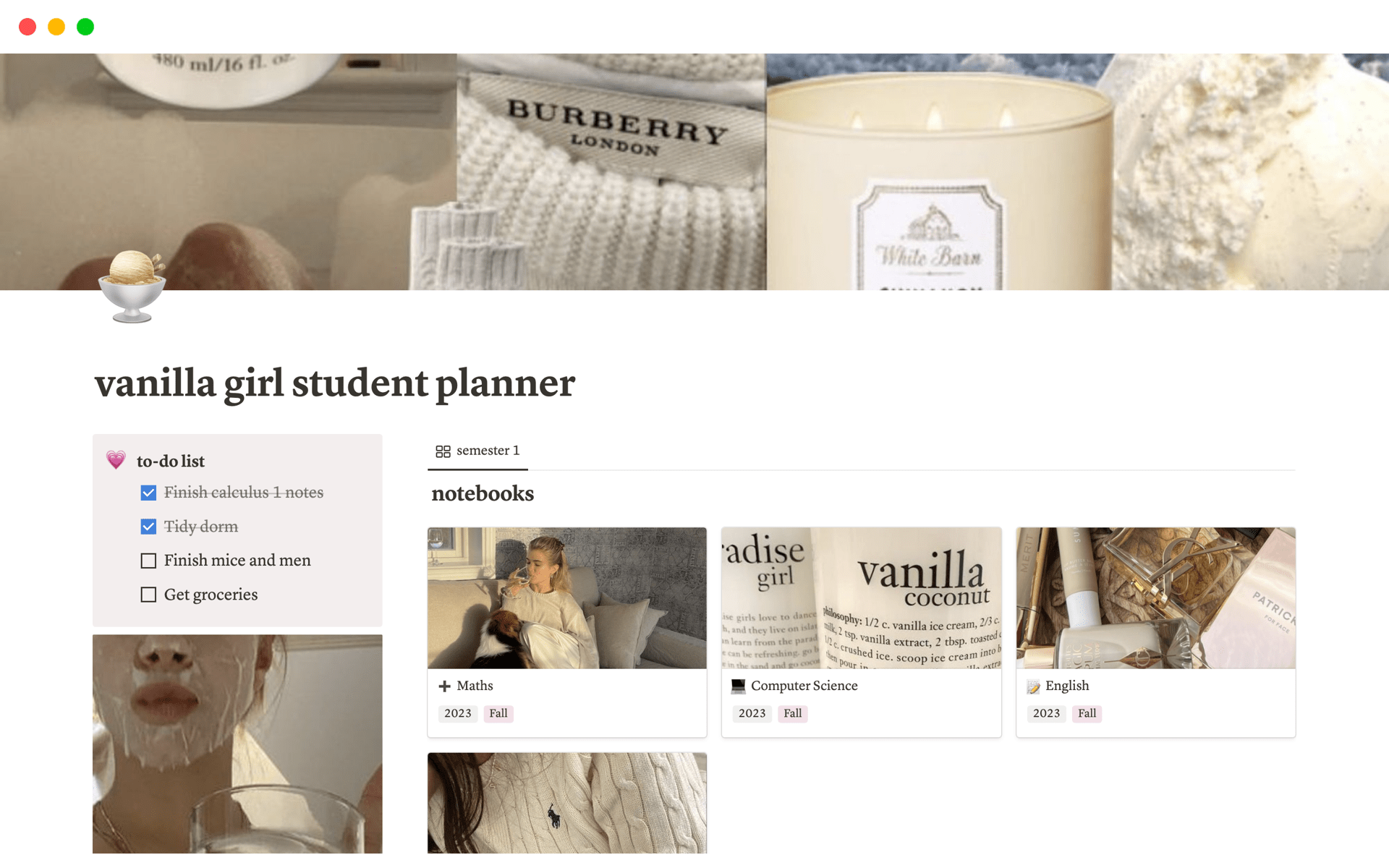Click the face mask image in sidebar

237,744
